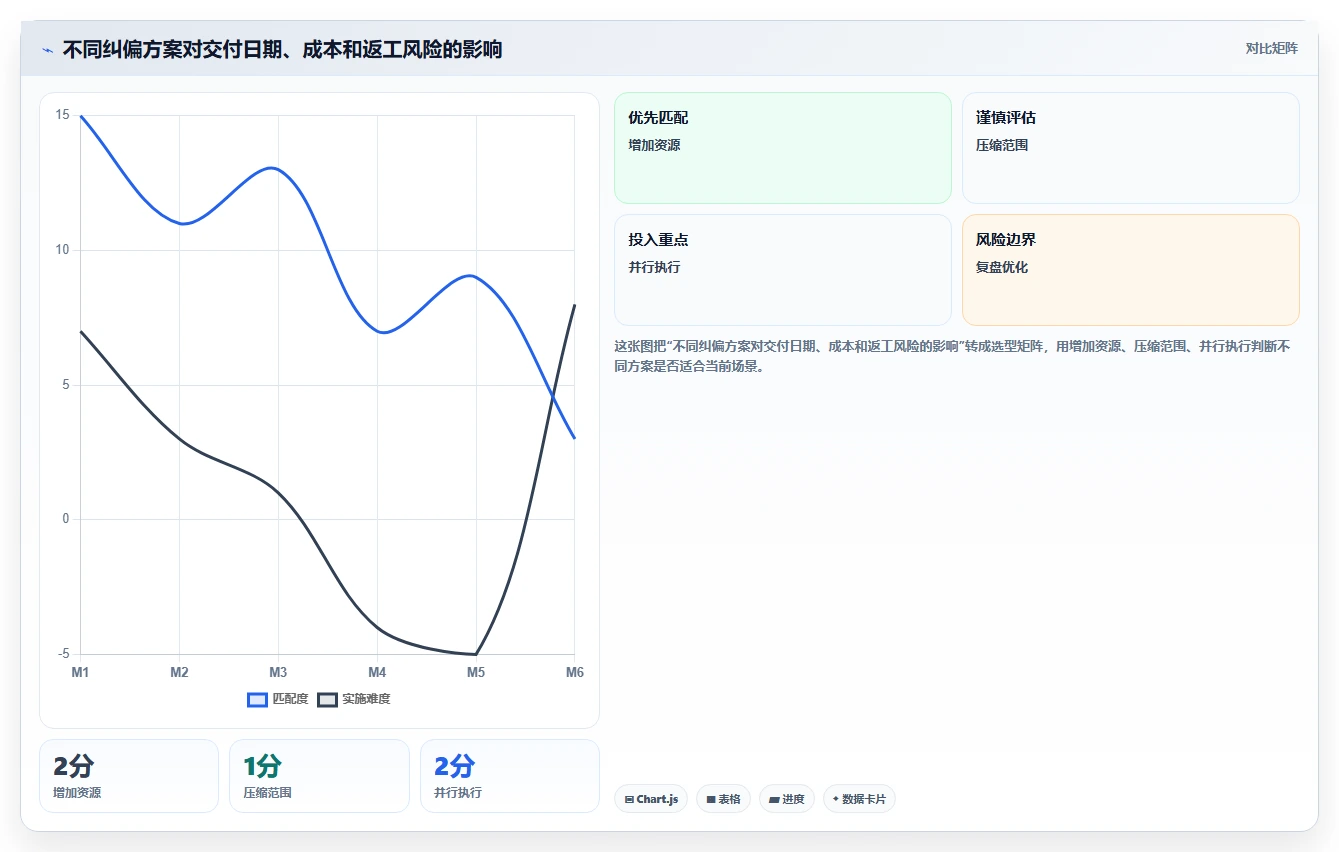Click the 压缩范围 text in 谨慎评估 card
Image resolution: width=1339 pixels, height=852 pixels.
pos(1002,145)
